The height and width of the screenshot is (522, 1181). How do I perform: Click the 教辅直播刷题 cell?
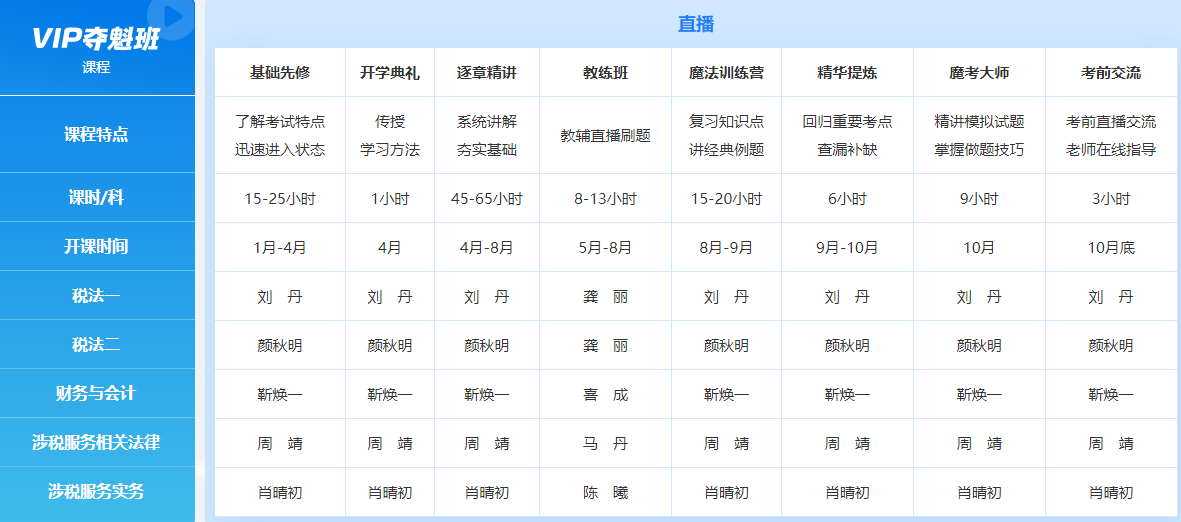coord(606,136)
